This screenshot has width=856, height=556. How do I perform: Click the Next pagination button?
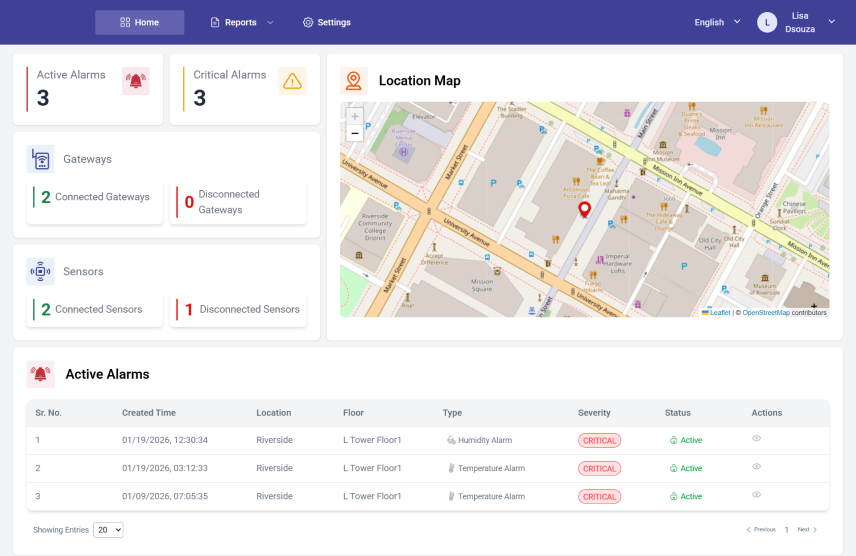tap(807, 530)
